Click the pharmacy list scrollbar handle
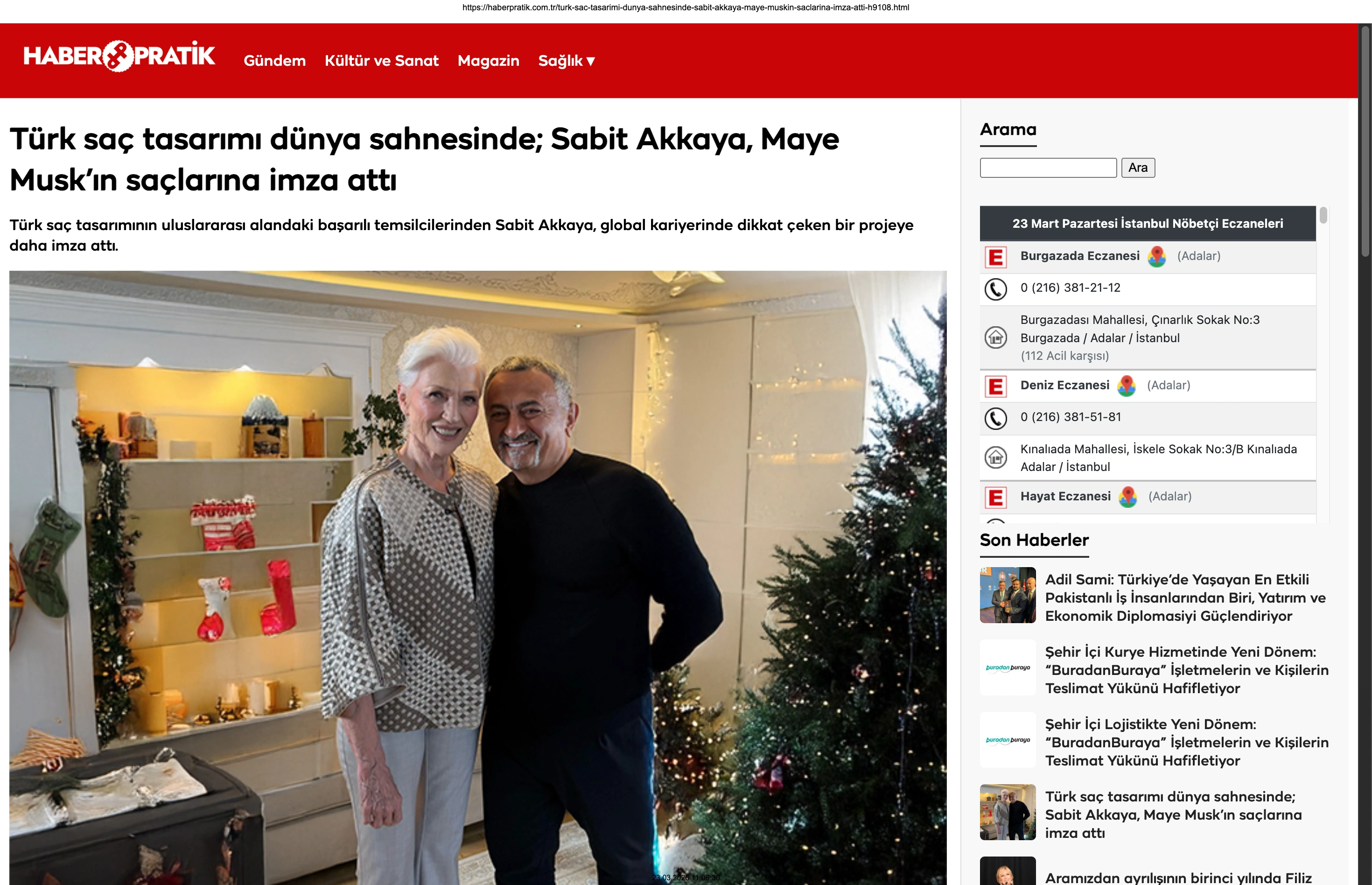1372x885 pixels. coord(1323,215)
